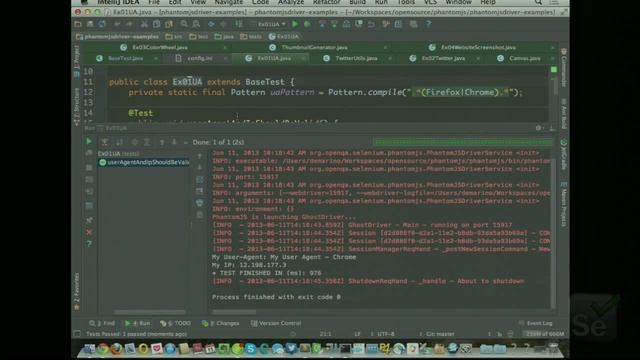
Task: Click the Run panel help question icon
Action: coord(89,244)
